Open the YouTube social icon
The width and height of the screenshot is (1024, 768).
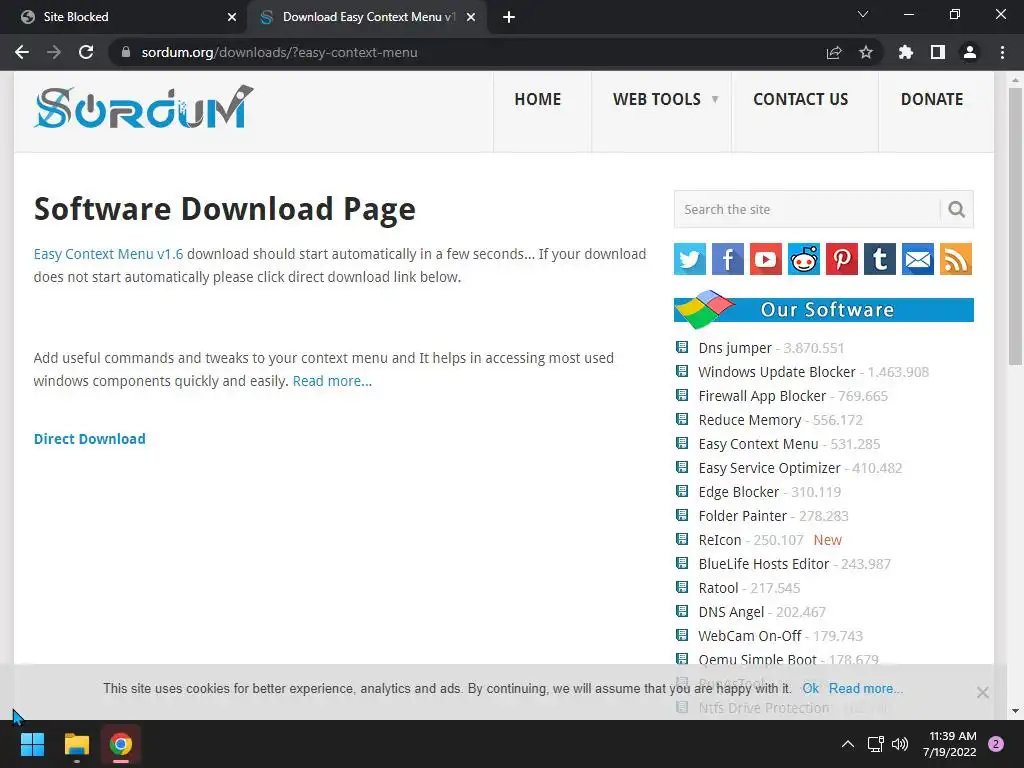coord(765,259)
